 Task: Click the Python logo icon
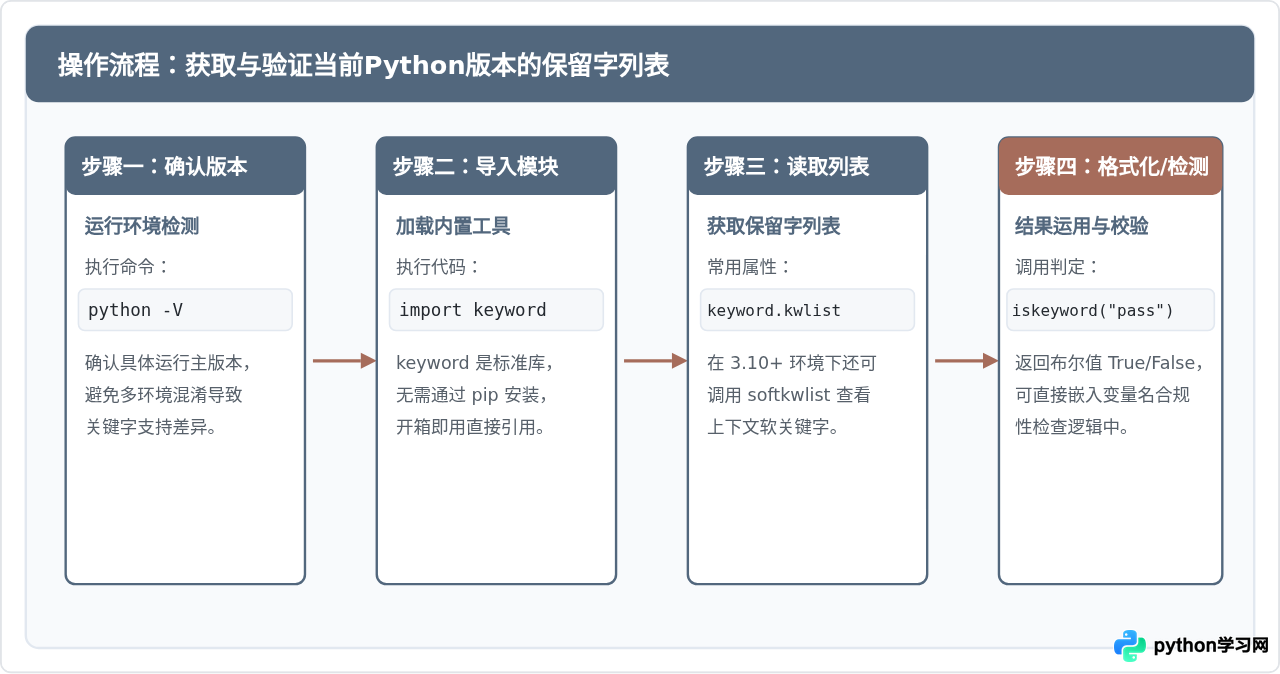tap(1130, 645)
